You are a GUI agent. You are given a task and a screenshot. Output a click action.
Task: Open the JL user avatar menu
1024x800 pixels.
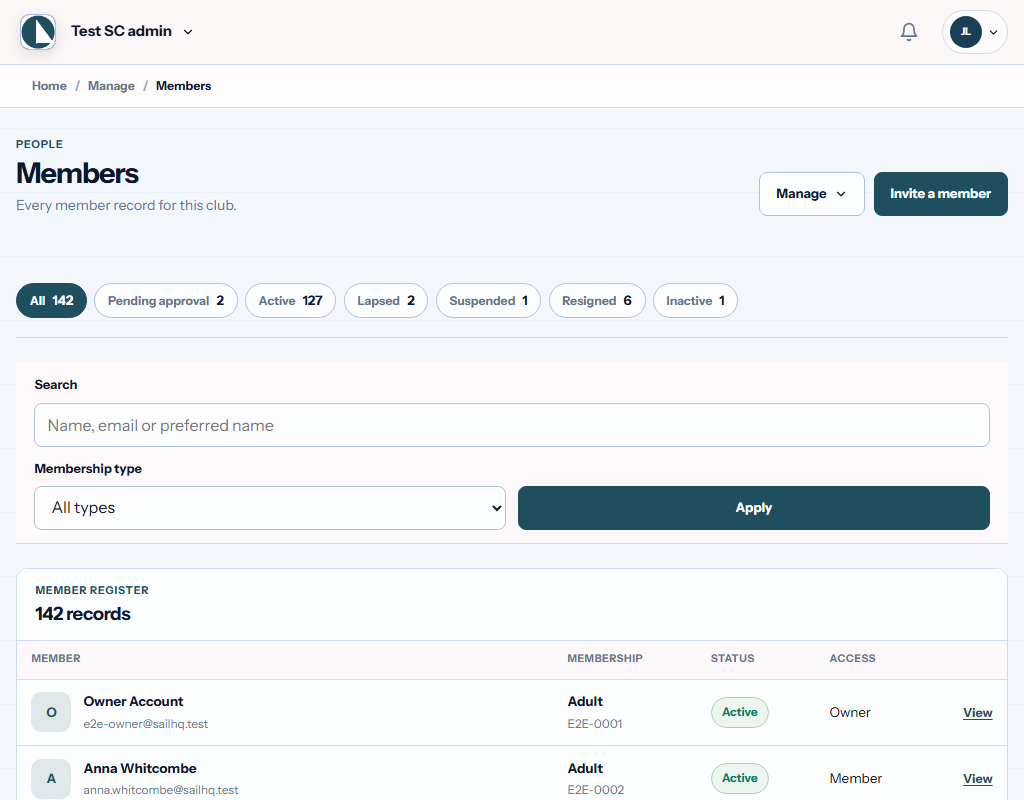(x=966, y=32)
